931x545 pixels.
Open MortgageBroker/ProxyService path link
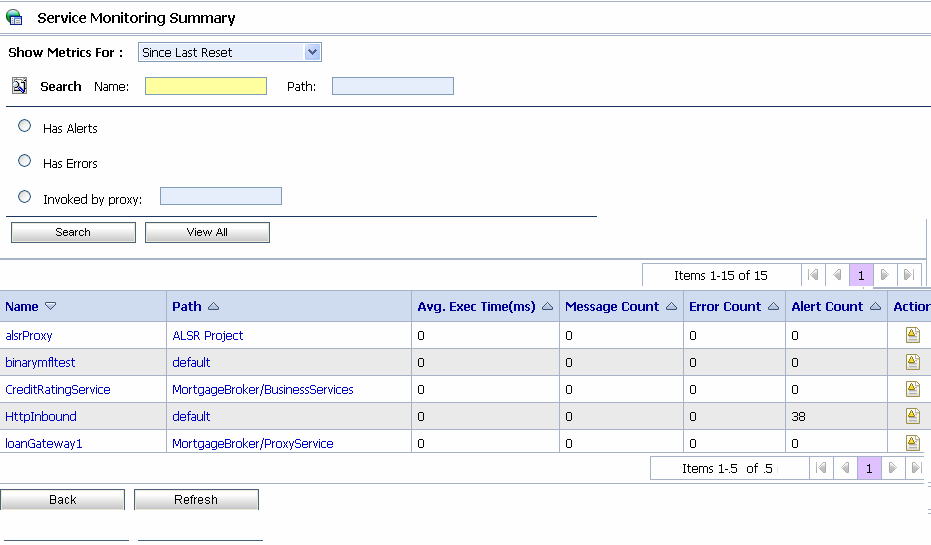pyautogui.click(x=252, y=443)
